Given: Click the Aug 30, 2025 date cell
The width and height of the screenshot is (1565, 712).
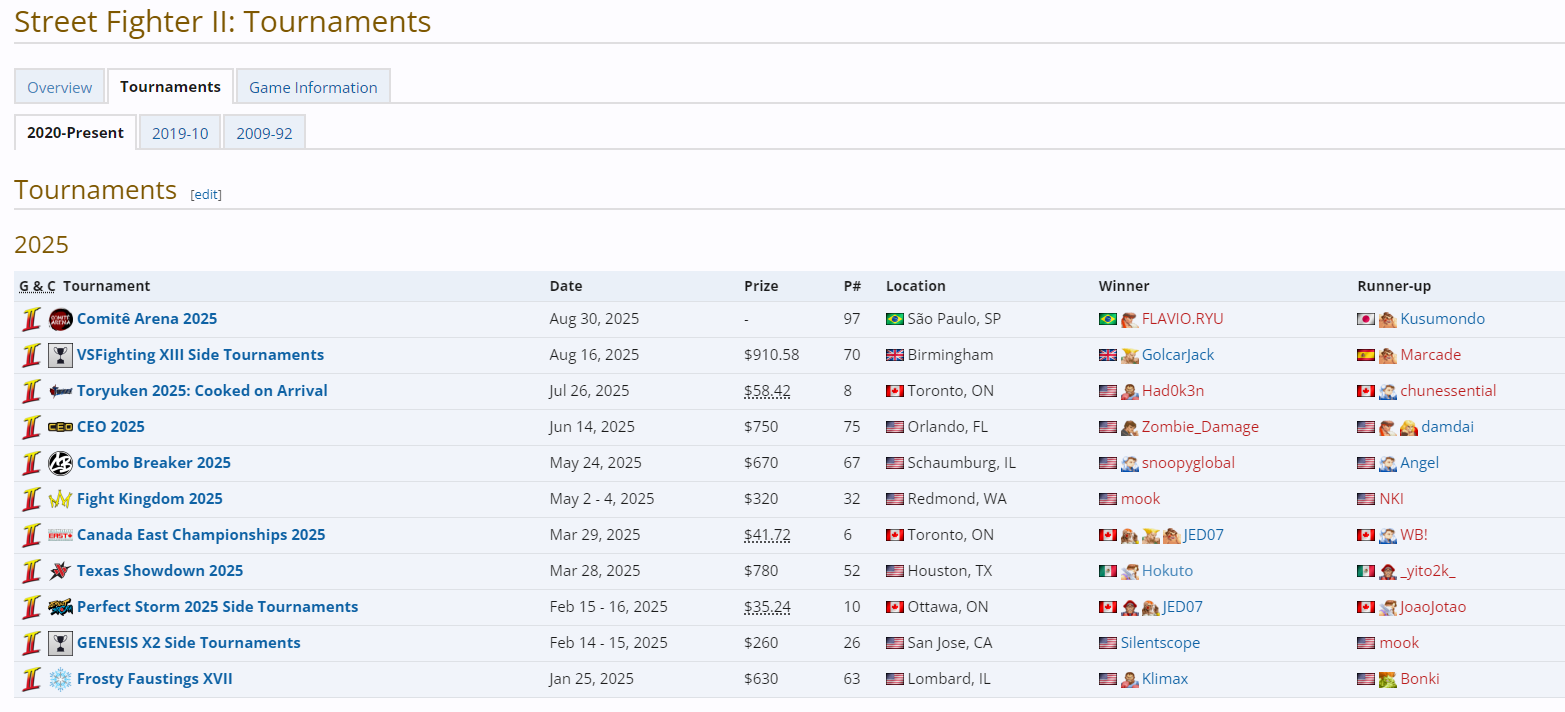Looking at the screenshot, I should [594, 319].
